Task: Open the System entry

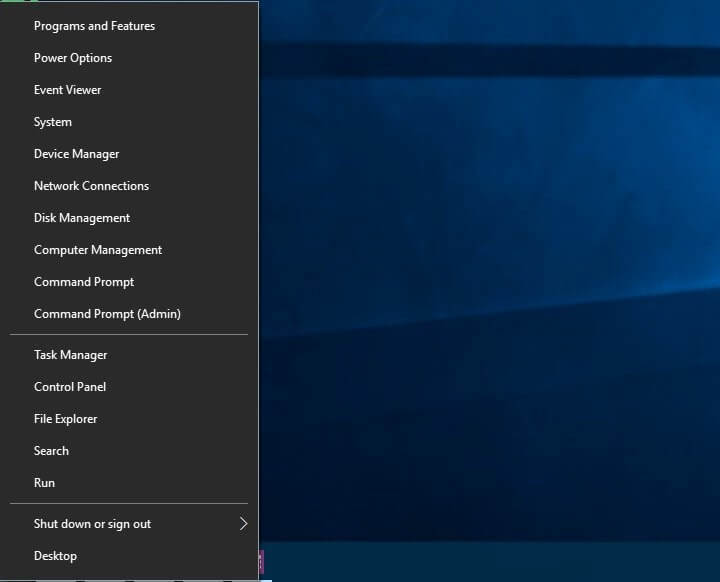Action: tap(53, 122)
